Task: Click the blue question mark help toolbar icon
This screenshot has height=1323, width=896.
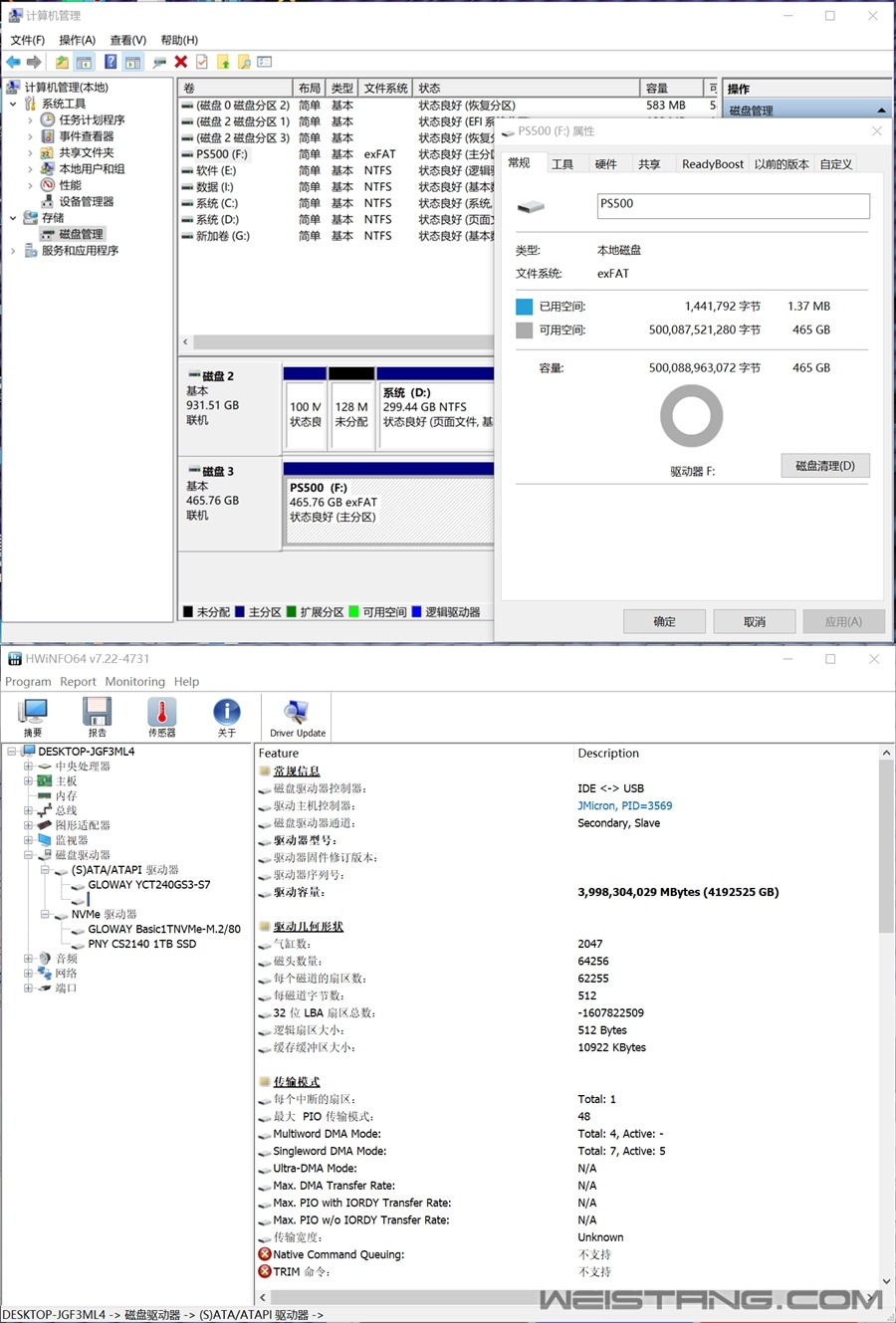Action: (111, 62)
